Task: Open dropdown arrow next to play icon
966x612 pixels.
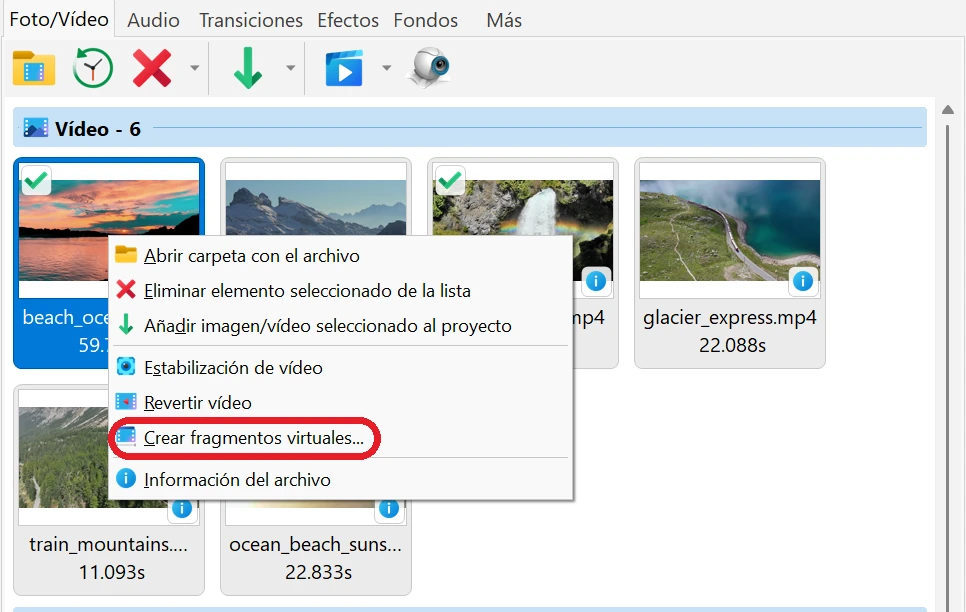Action: pos(386,68)
